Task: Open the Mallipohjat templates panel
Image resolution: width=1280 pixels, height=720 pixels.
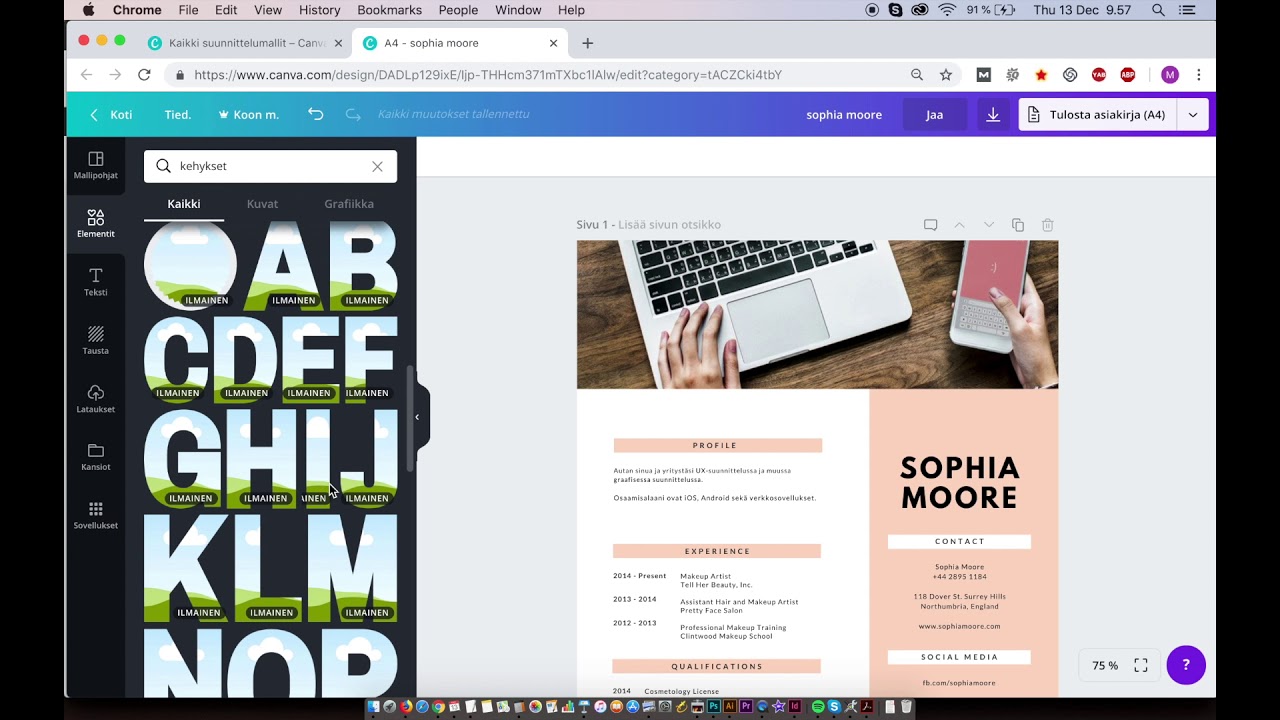Action: pyautogui.click(x=95, y=166)
